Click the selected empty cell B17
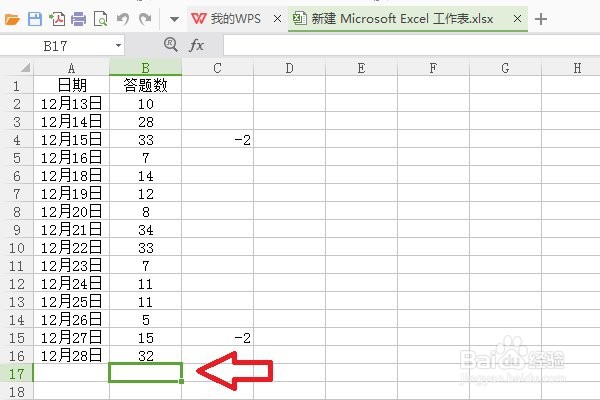 (x=145, y=372)
